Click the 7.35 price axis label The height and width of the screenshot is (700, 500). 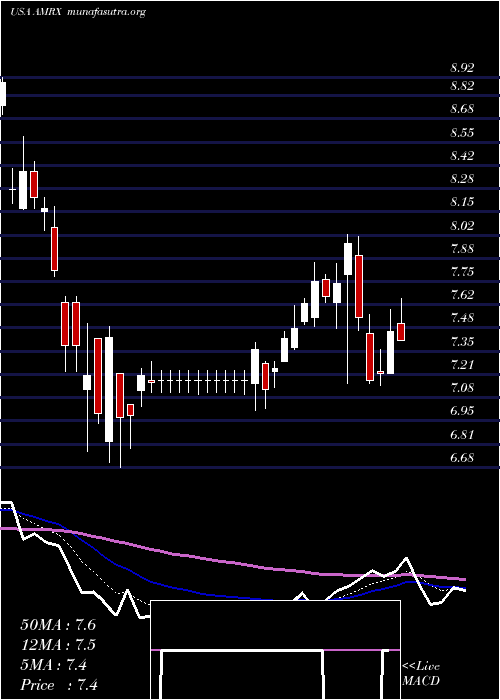tap(462, 342)
